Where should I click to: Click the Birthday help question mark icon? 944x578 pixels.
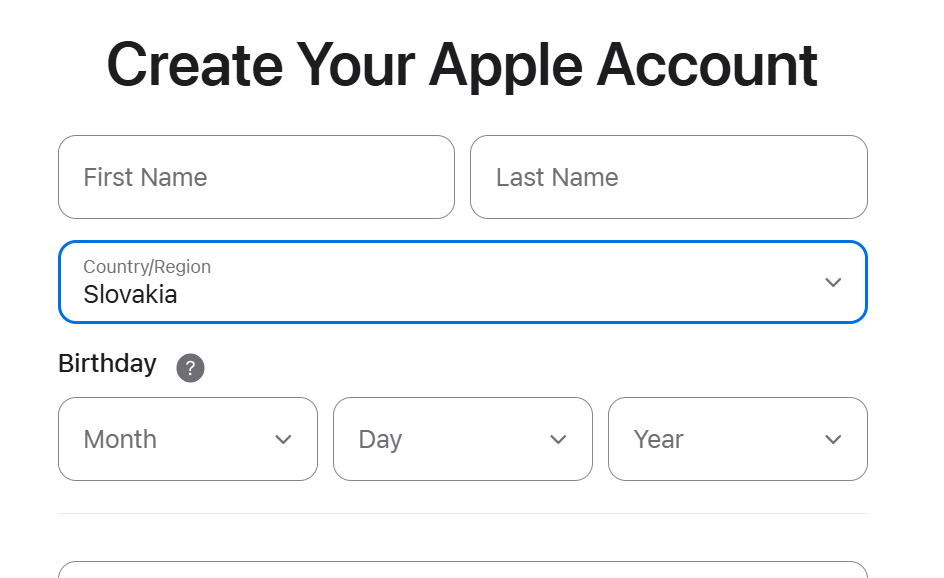click(x=190, y=368)
